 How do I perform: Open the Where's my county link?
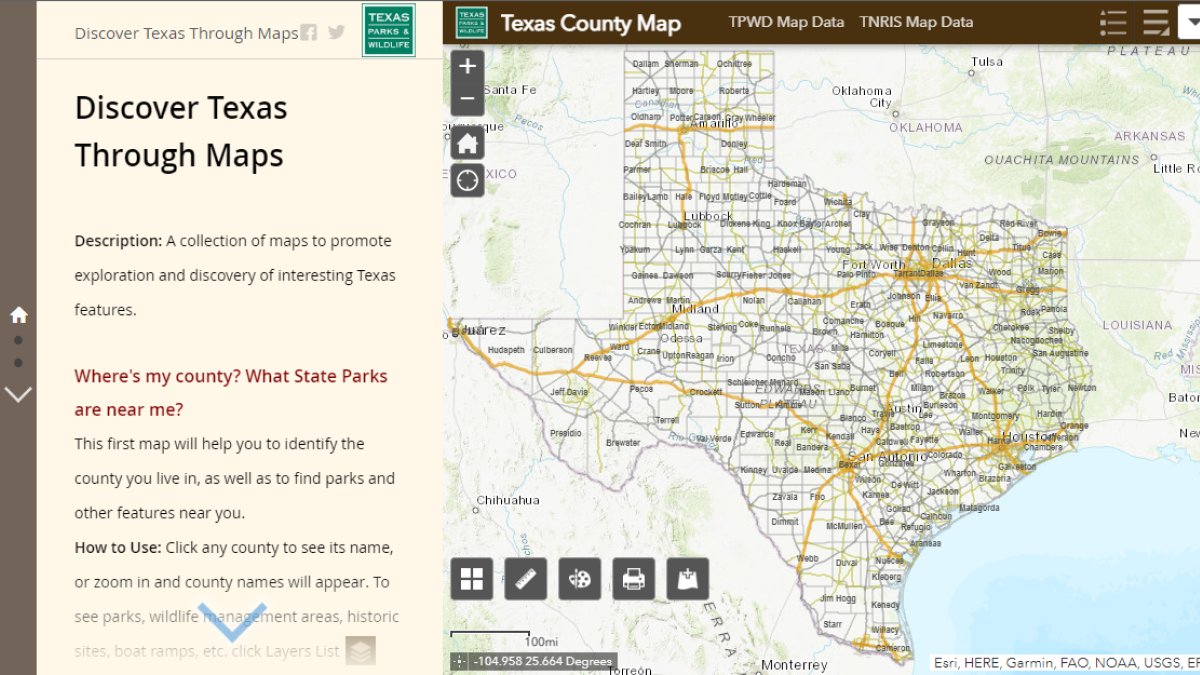[230, 375]
